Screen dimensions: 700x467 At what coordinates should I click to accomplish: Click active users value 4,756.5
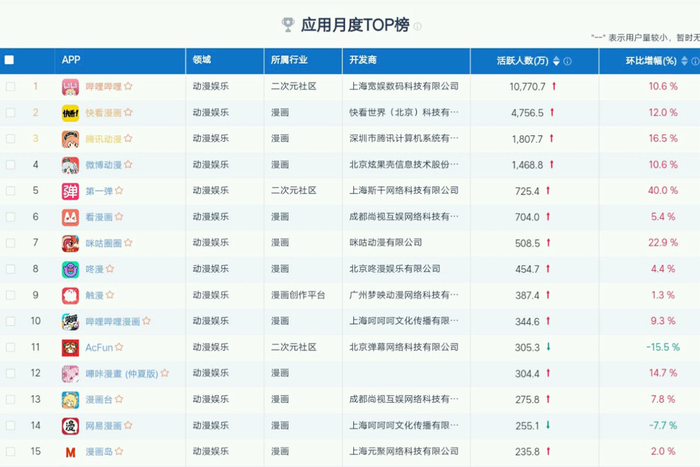(527, 113)
